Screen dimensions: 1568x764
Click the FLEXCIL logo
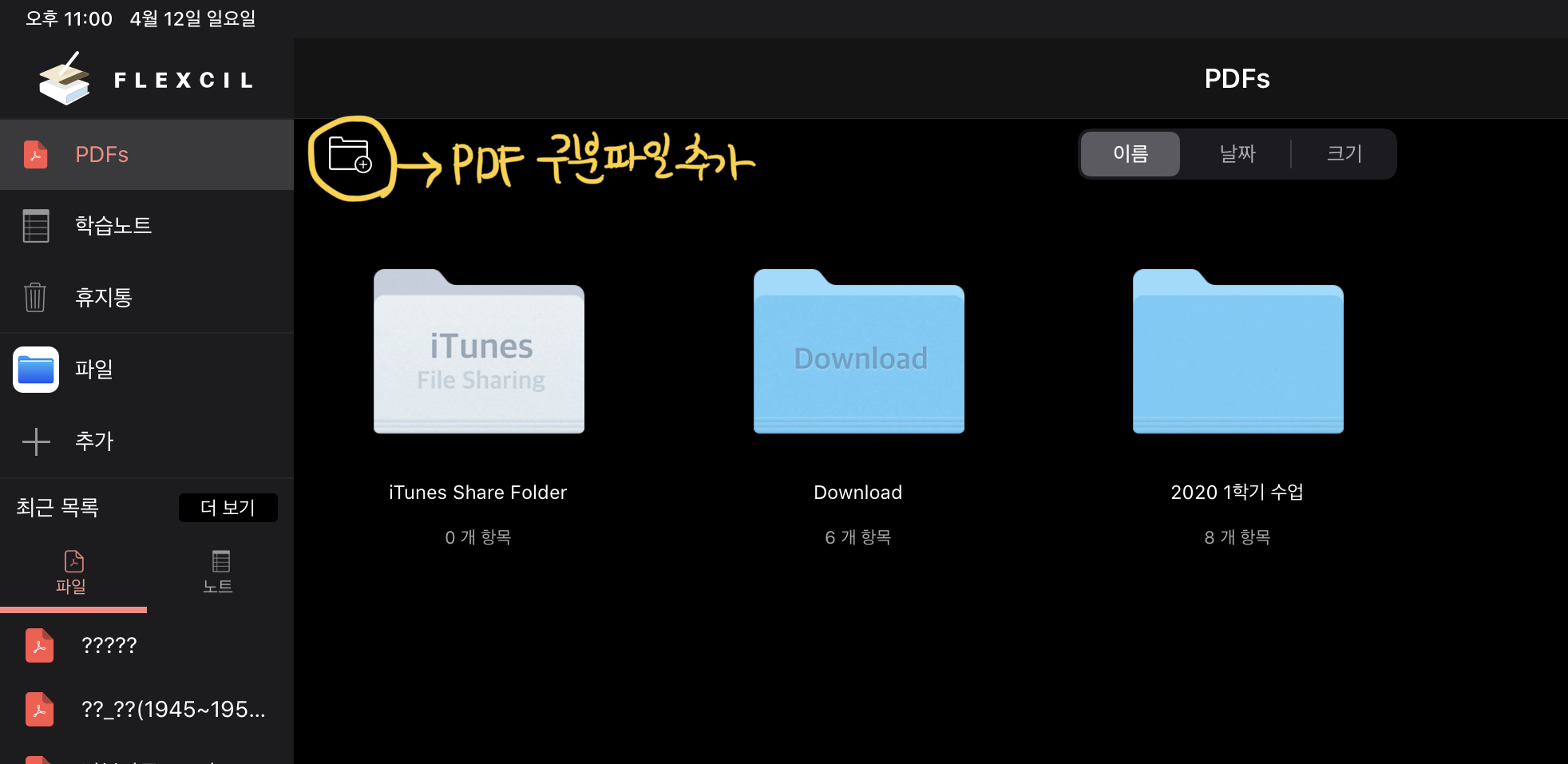click(x=147, y=79)
